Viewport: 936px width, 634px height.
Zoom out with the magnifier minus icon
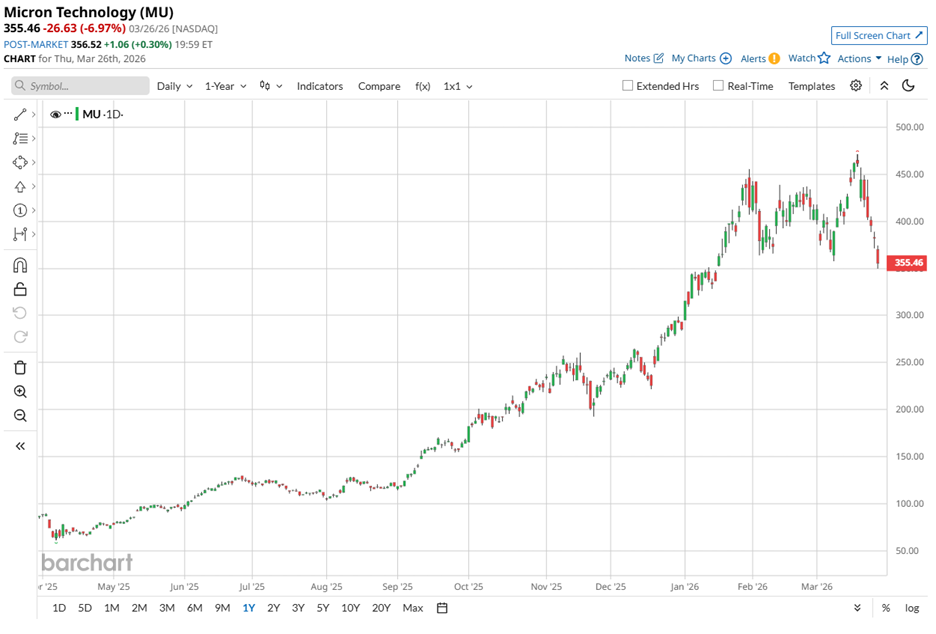[20, 416]
